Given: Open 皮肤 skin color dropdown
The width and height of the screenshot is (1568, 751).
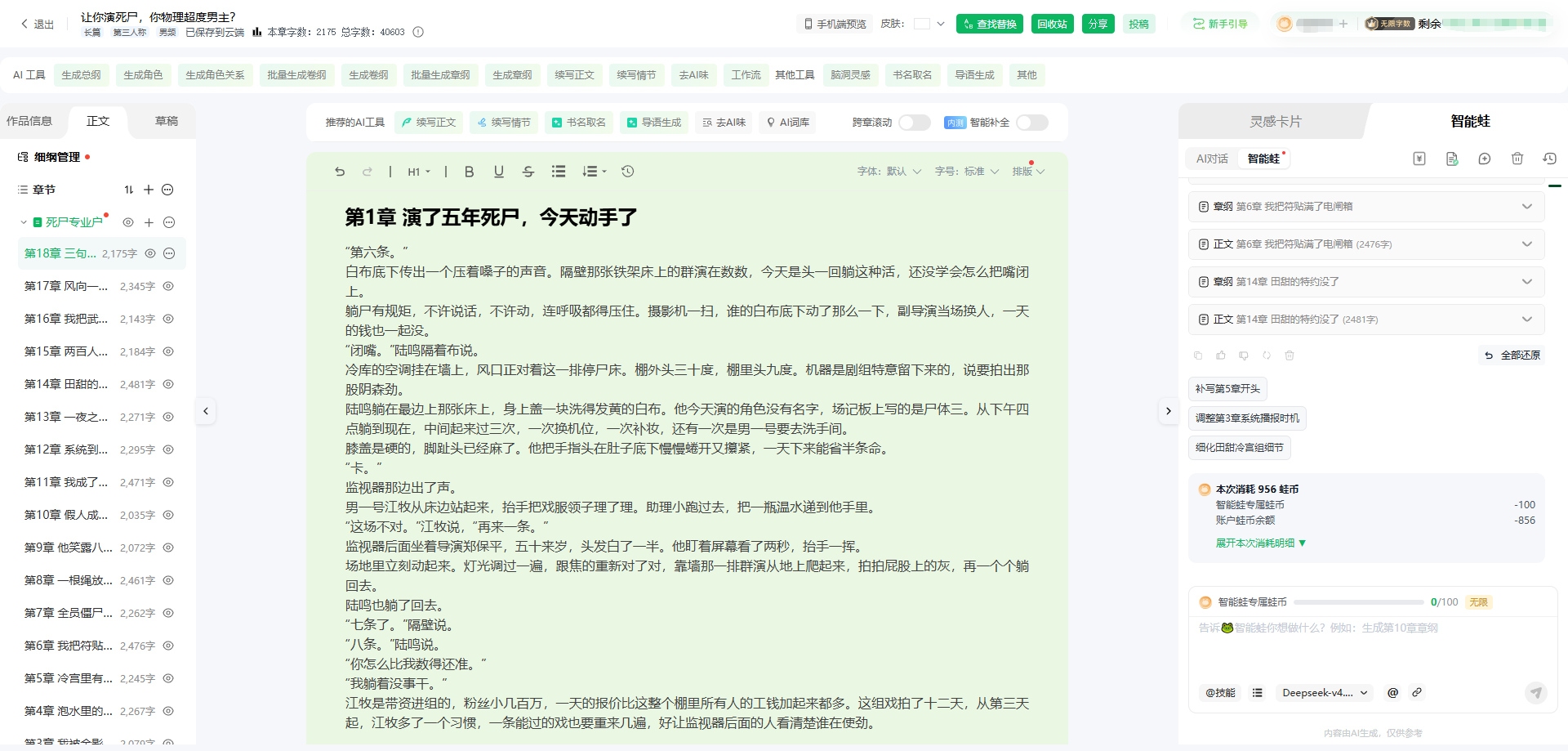Looking at the screenshot, I should (x=929, y=24).
